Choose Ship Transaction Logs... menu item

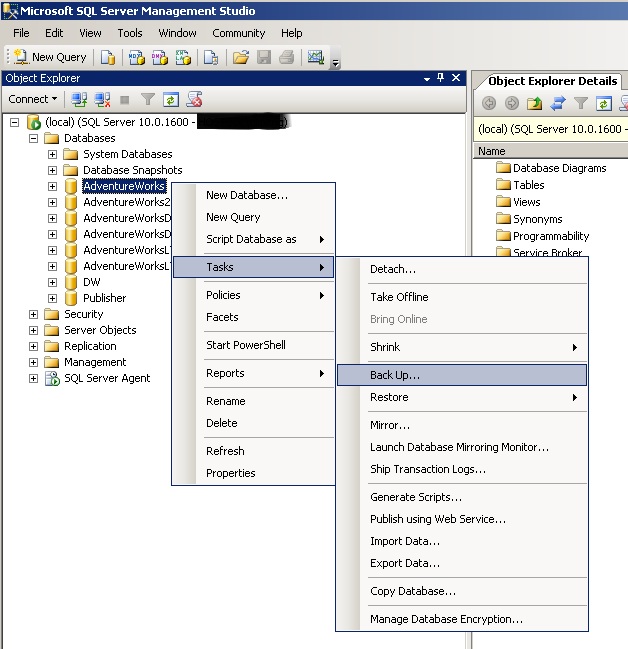pos(462,469)
